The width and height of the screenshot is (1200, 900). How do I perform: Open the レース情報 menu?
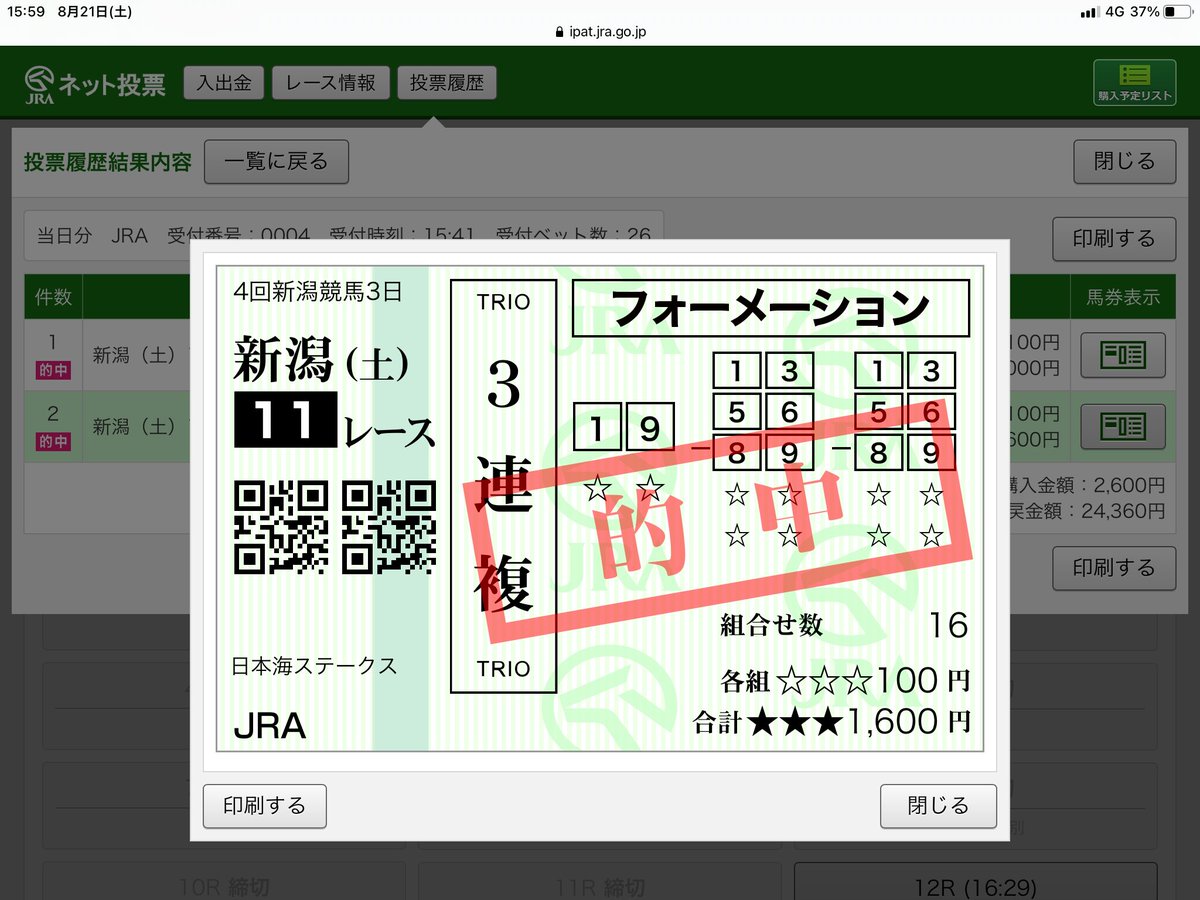point(331,83)
